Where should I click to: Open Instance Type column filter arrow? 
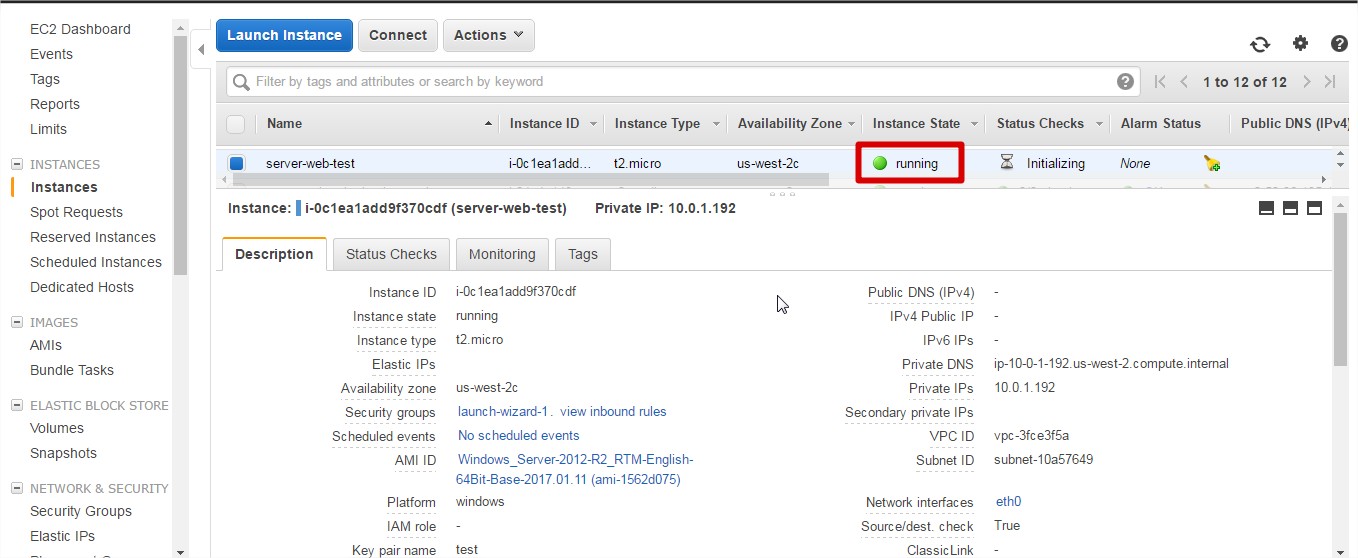click(x=716, y=124)
